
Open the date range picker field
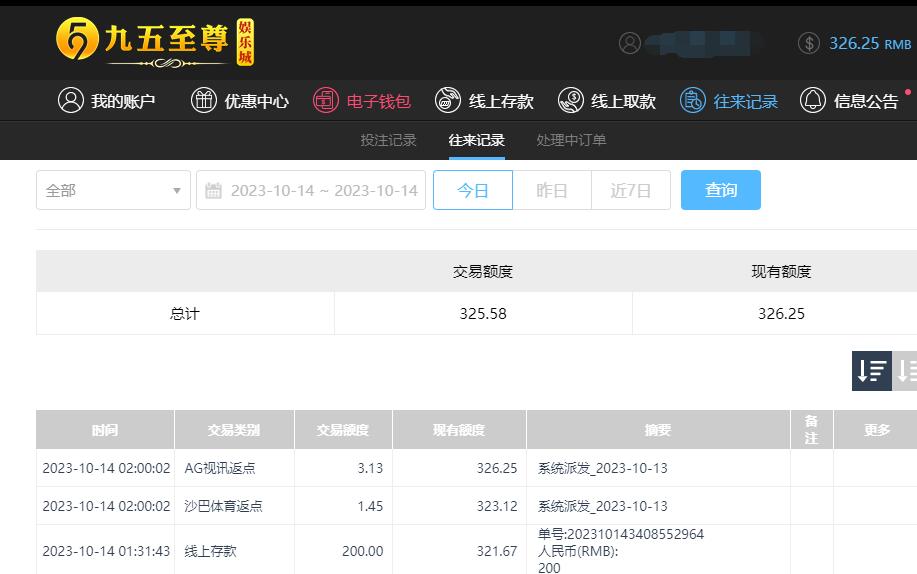tap(311, 190)
